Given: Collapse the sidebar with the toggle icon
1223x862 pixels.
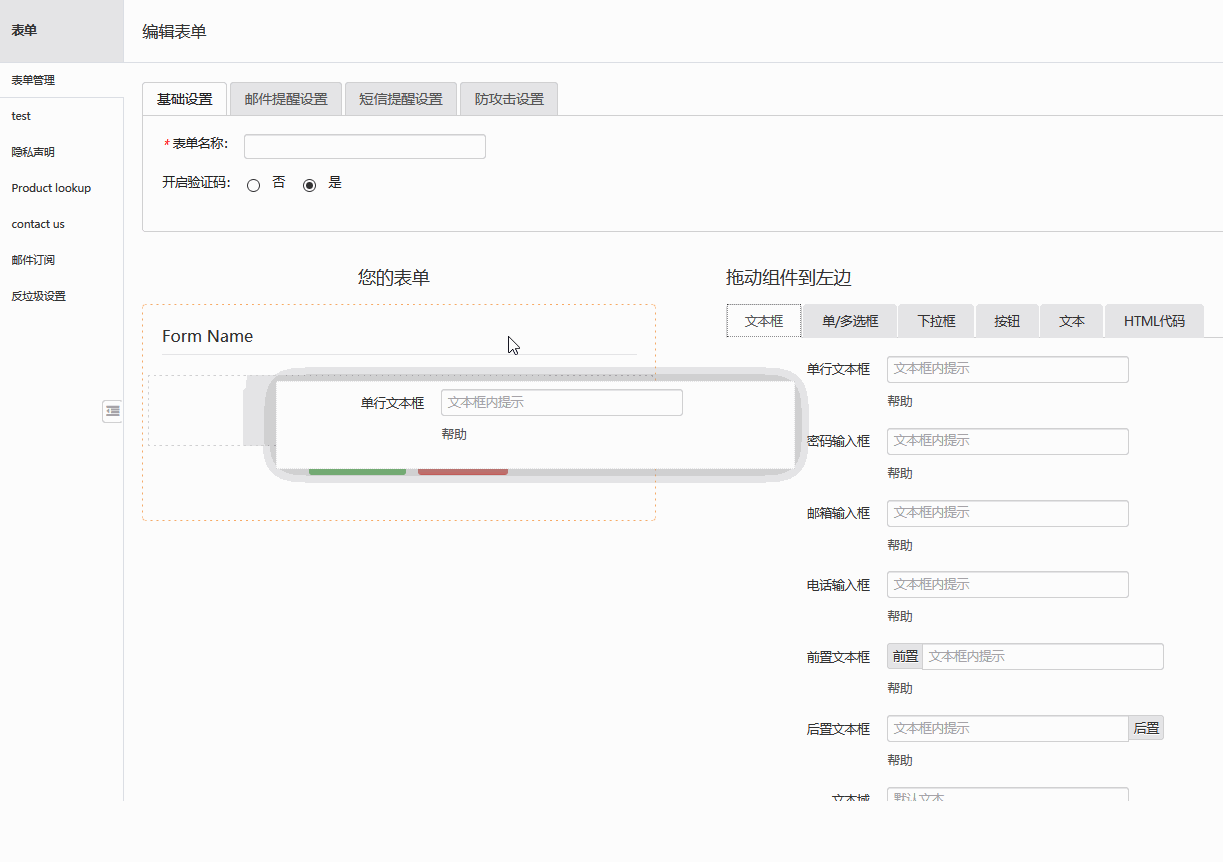Looking at the screenshot, I should pos(112,410).
